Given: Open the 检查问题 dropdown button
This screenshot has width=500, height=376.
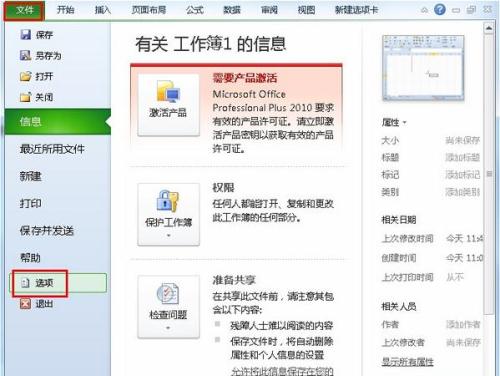Looking at the screenshot, I should [x=168, y=307].
